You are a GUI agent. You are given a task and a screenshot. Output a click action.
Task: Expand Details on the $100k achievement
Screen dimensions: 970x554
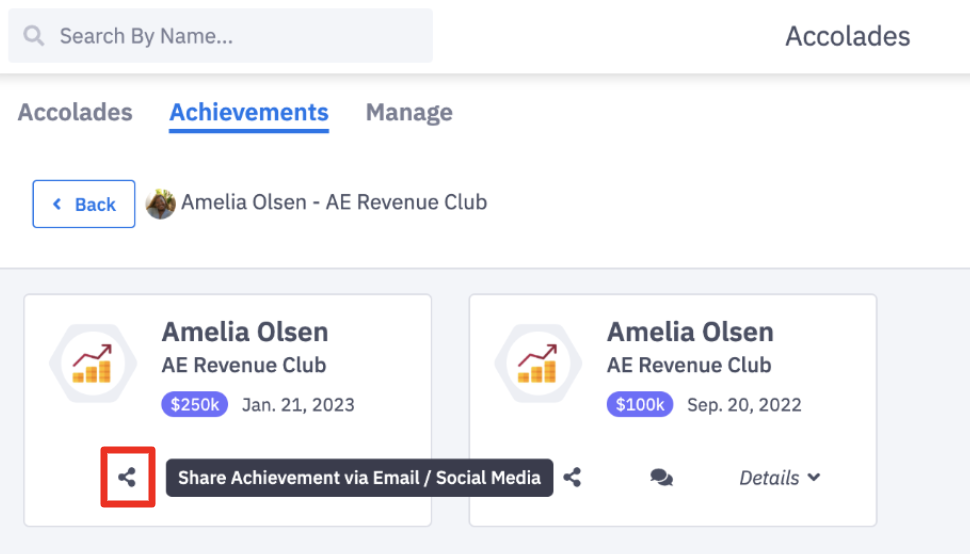pos(779,478)
